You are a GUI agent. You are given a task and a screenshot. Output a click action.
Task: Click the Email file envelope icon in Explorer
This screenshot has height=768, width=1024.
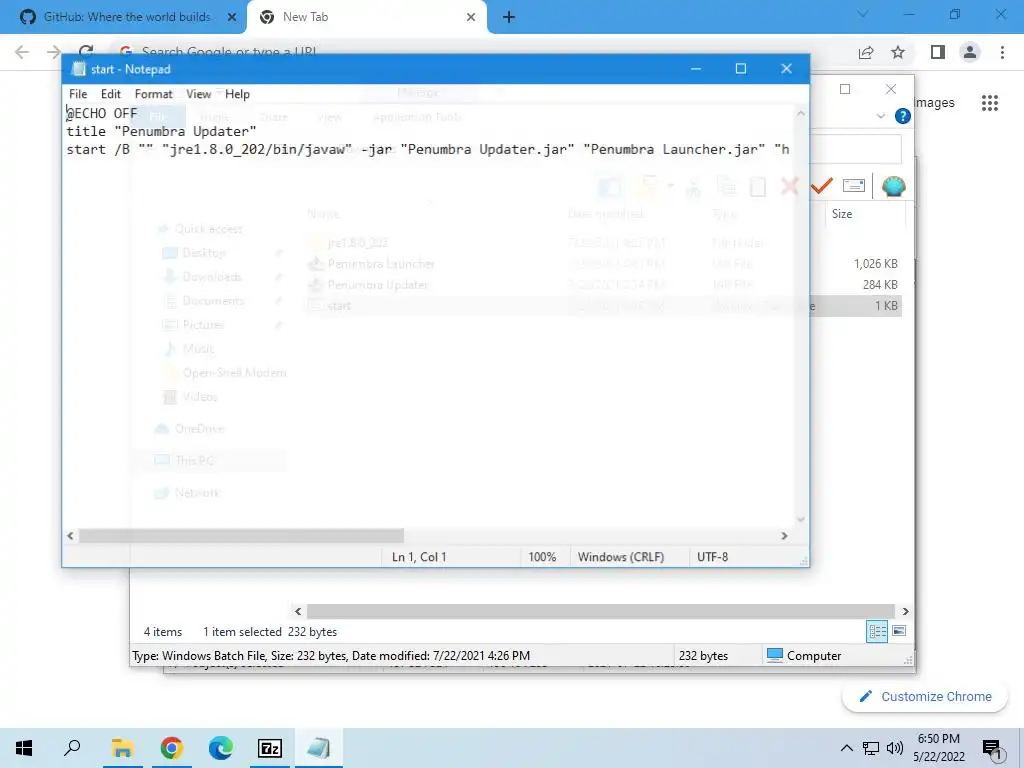tap(854, 187)
